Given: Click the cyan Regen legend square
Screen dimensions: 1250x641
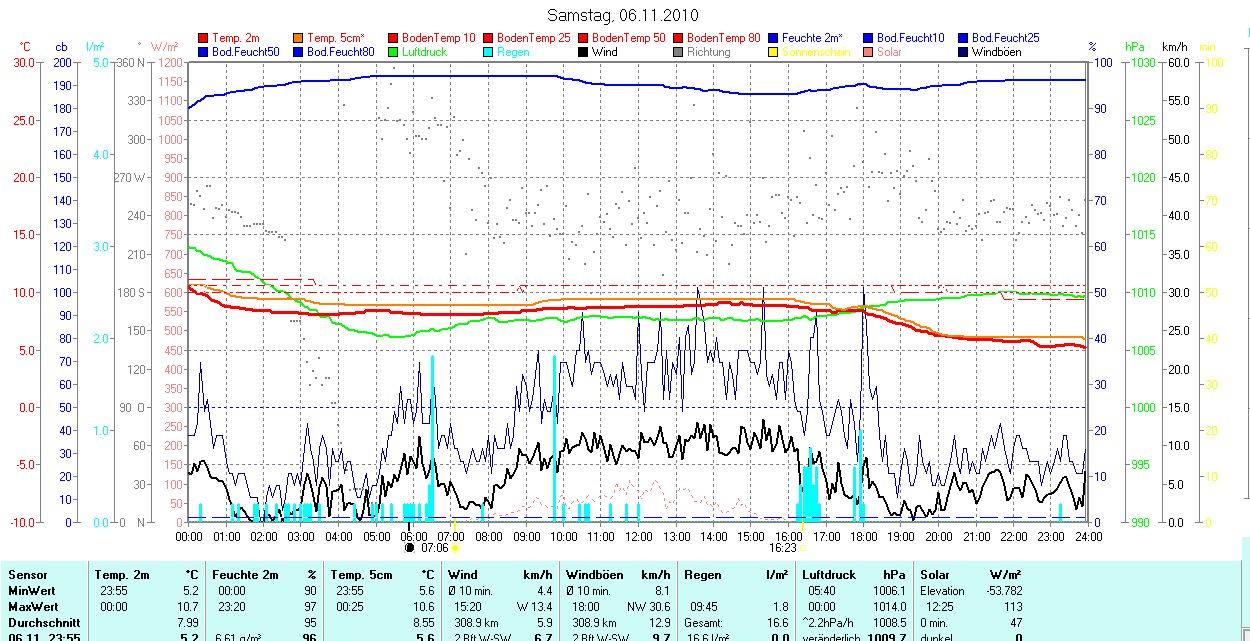Looking at the screenshot, I should click(x=489, y=52).
